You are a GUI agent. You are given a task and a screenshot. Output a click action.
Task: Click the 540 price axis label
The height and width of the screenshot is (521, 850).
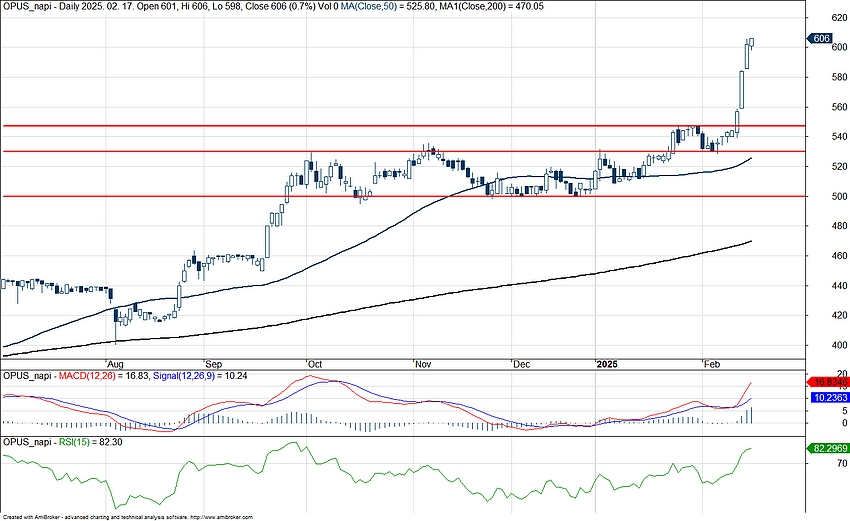point(839,137)
